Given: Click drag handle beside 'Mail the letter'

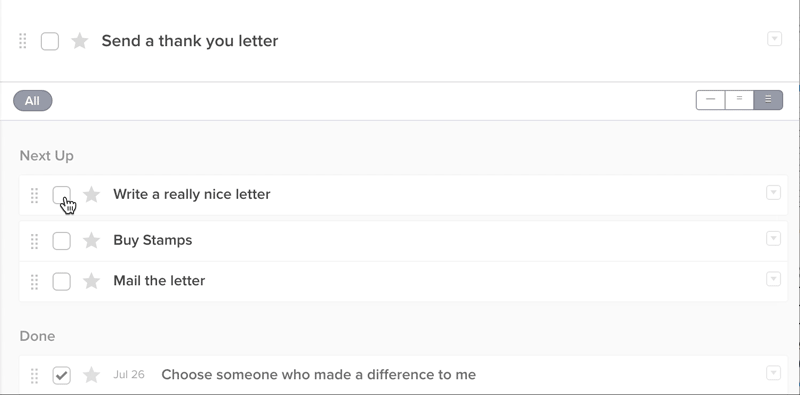Looking at the screenshot, I should click(34, 282).
